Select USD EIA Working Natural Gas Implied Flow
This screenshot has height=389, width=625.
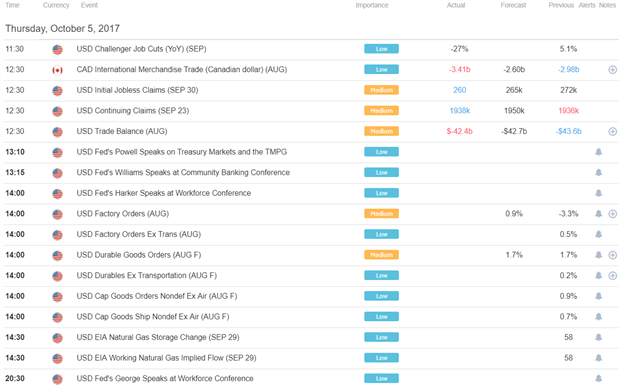(167, 358)
